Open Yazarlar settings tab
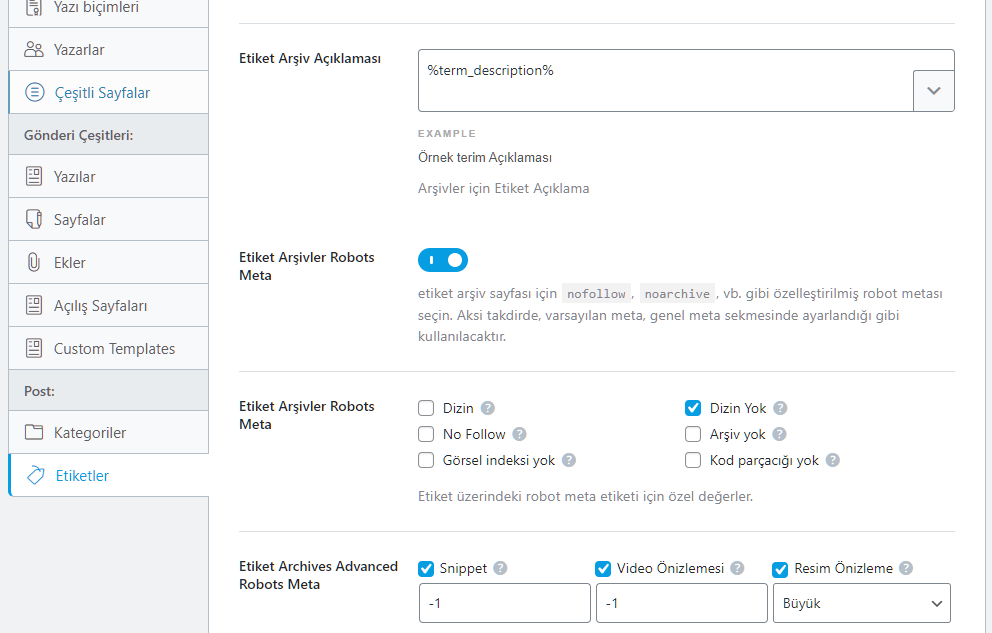Viewport: 992px width, 633px height. [x=108, y=49]
